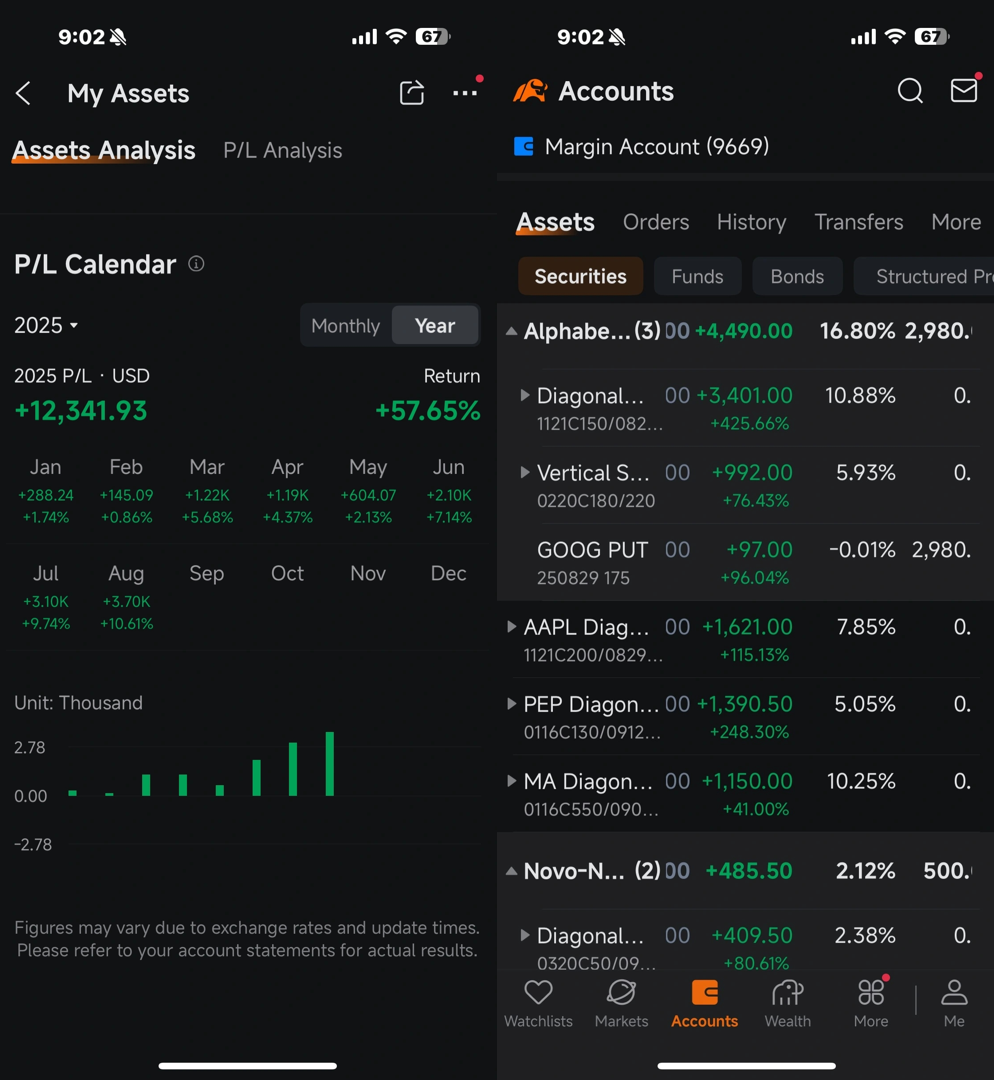Tap the +485.50 Novo-N P/L value
The image size is (994, 1080).
(x=749, y=871)
